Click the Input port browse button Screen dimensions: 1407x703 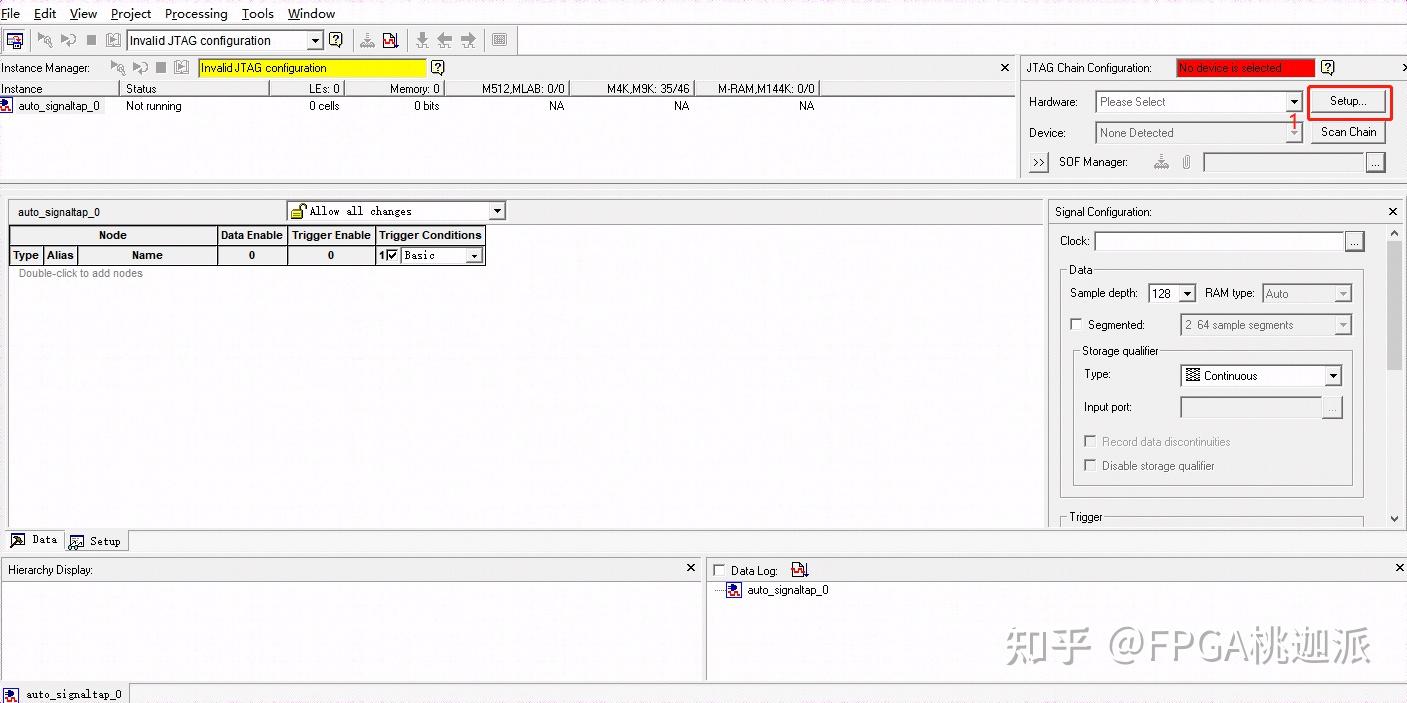[x=1332, y=407]
